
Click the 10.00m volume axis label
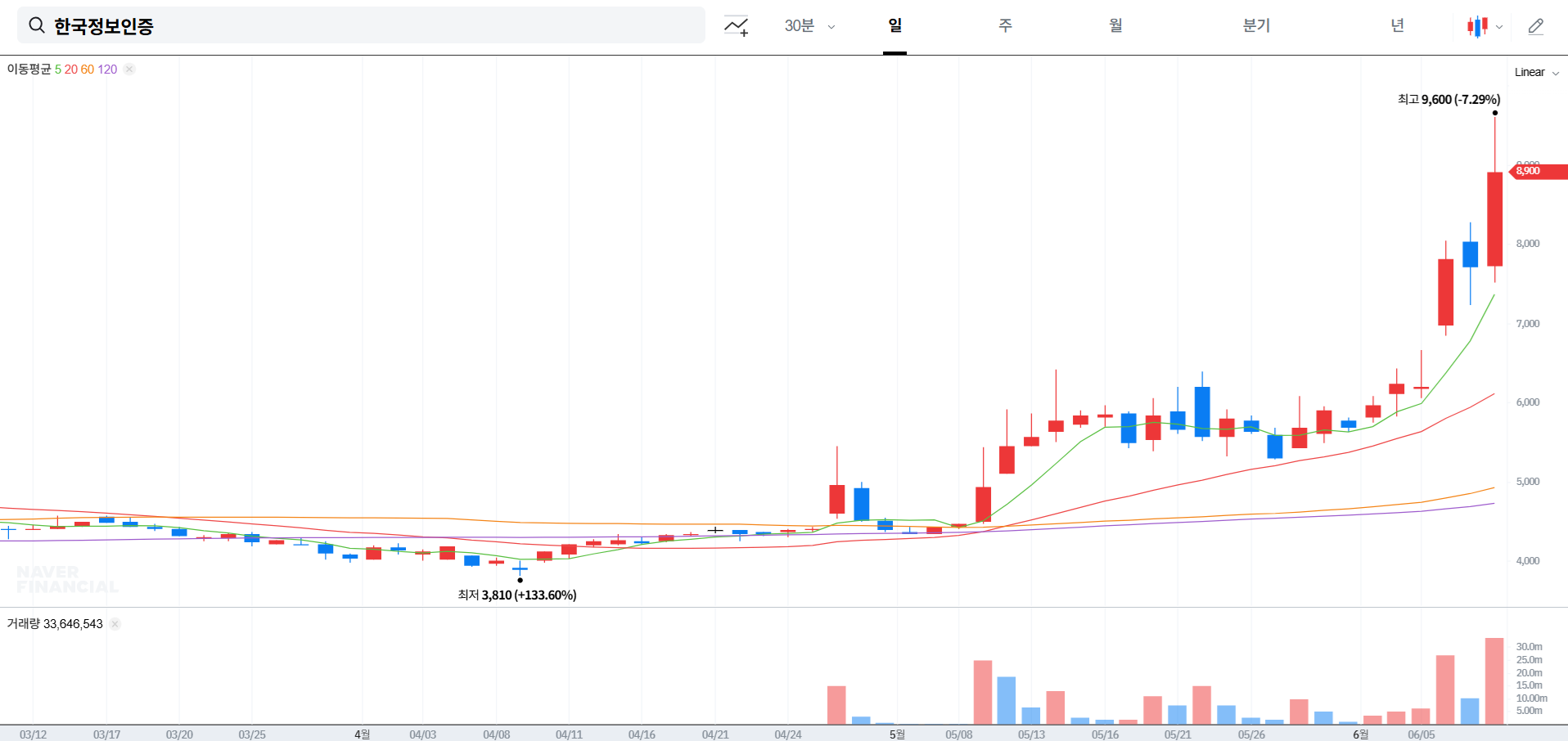1532,698
